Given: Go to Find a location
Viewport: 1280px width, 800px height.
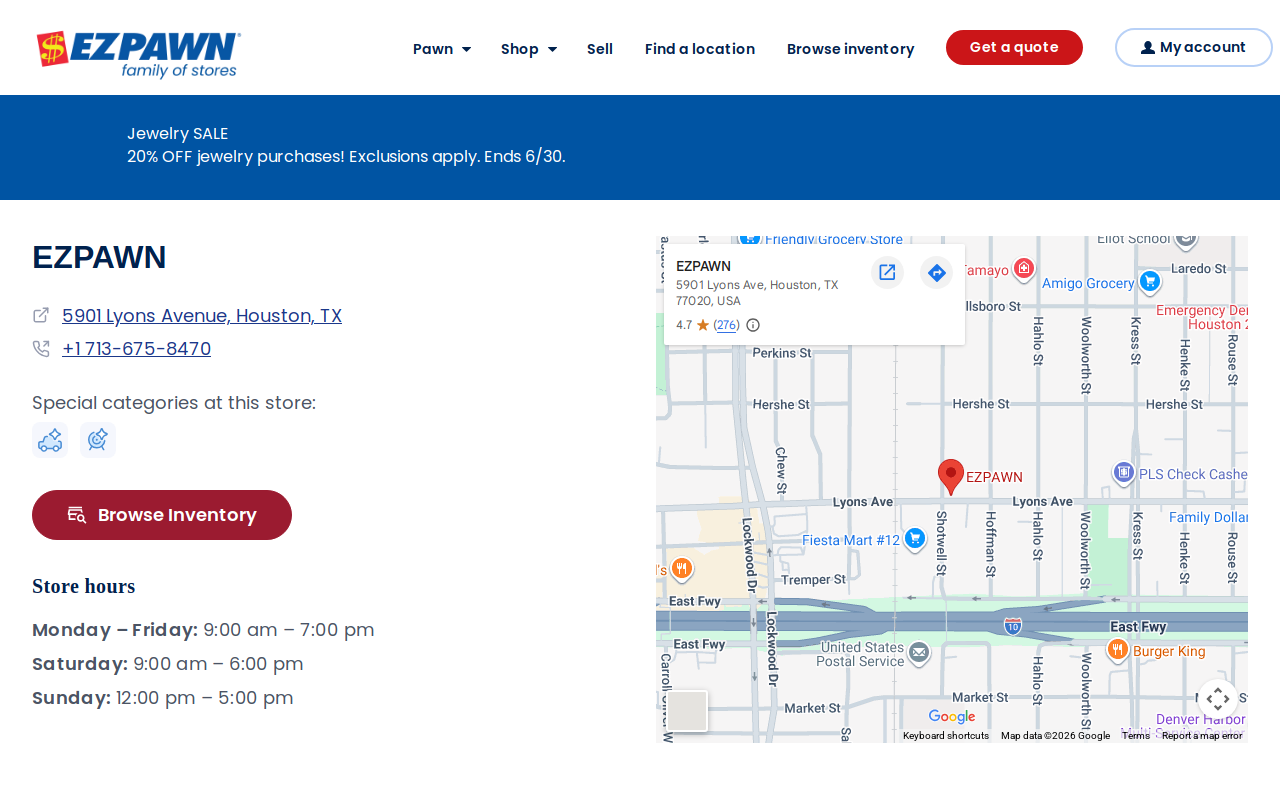Looking at the screenshot, I should pos(700,49).
